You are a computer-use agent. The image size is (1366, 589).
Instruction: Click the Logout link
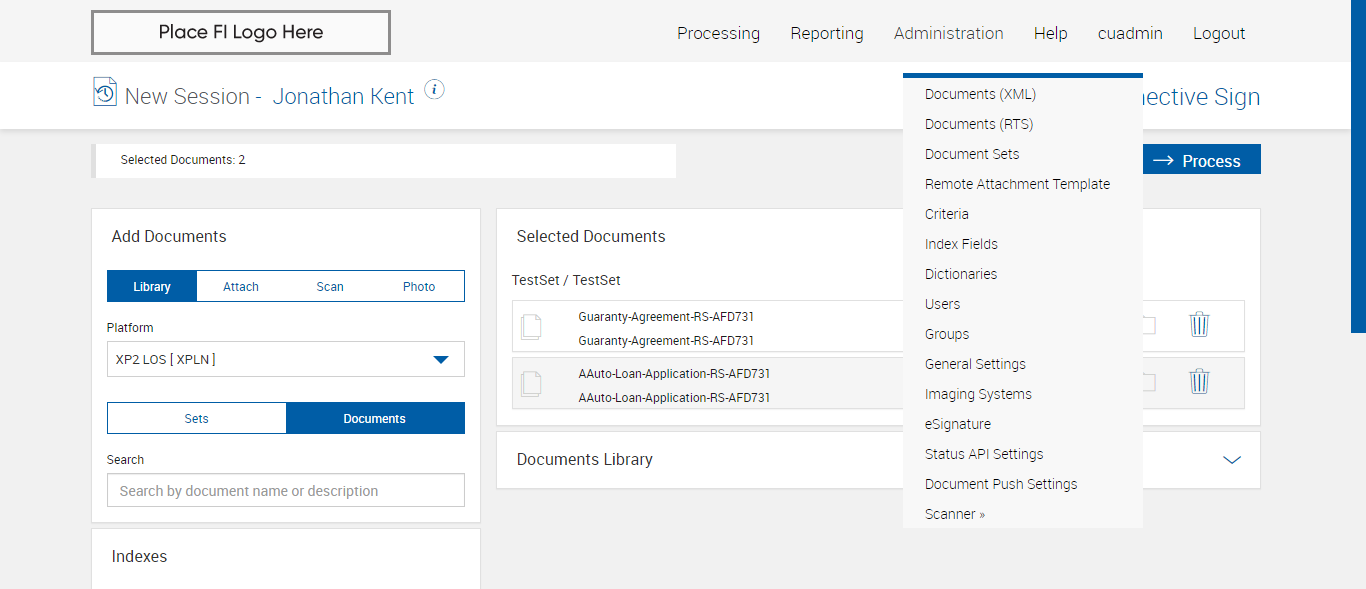pyautogui.click(x=1219, y=33)
